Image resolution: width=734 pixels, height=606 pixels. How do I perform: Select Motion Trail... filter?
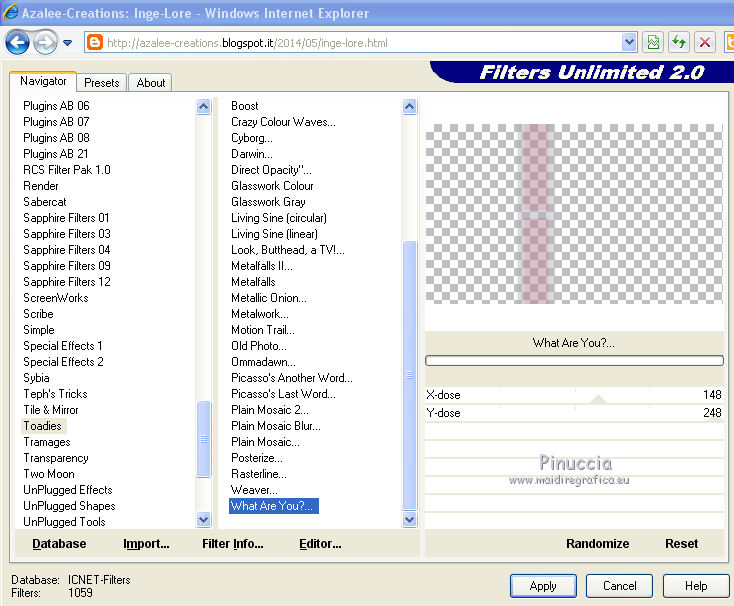coord(263,330)
